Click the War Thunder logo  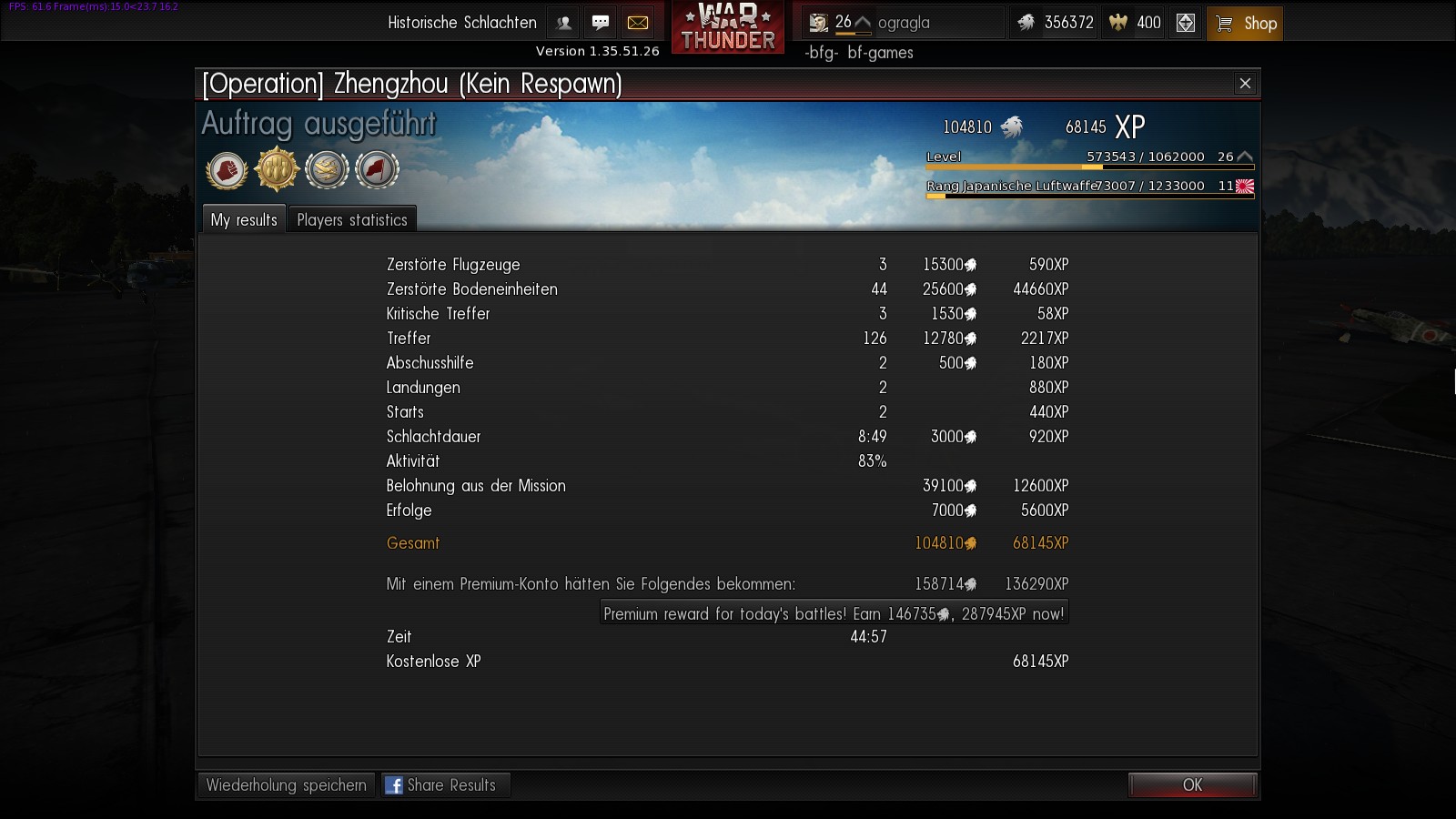[728, 27]
